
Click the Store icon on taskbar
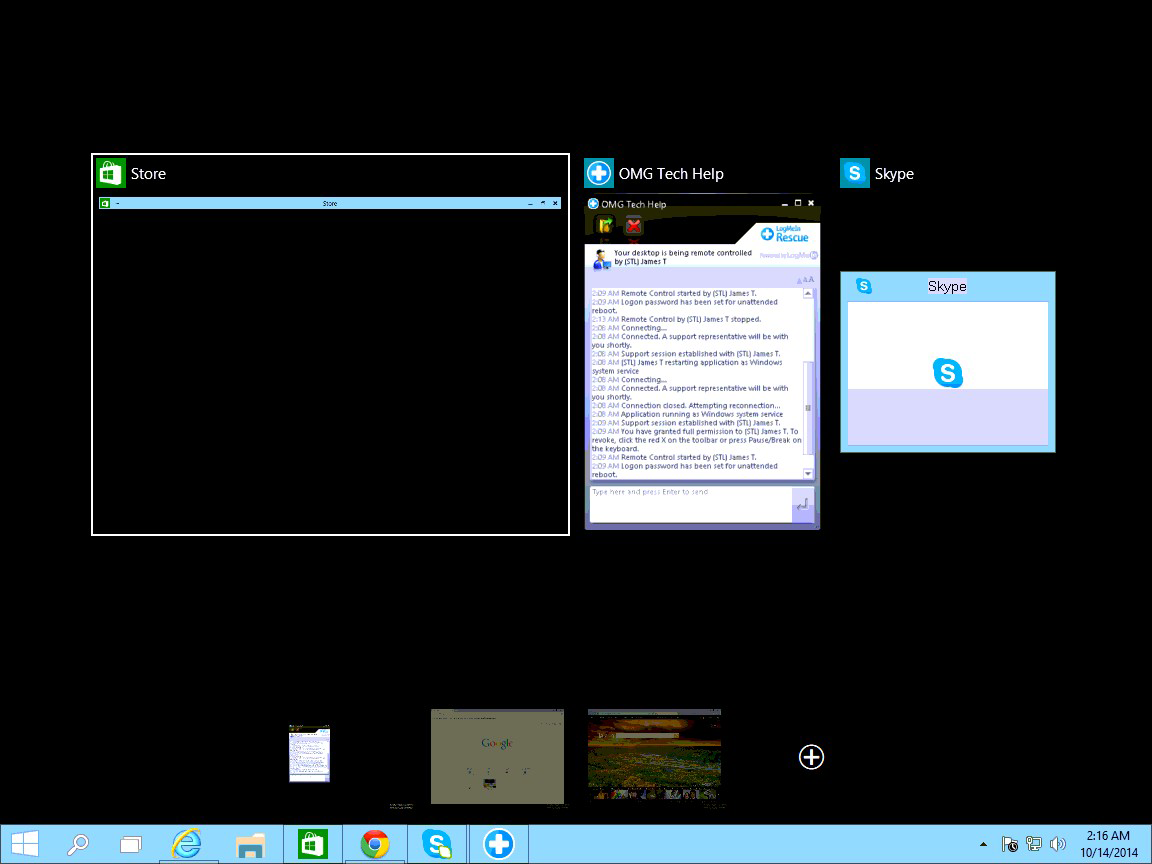[313, 844]
